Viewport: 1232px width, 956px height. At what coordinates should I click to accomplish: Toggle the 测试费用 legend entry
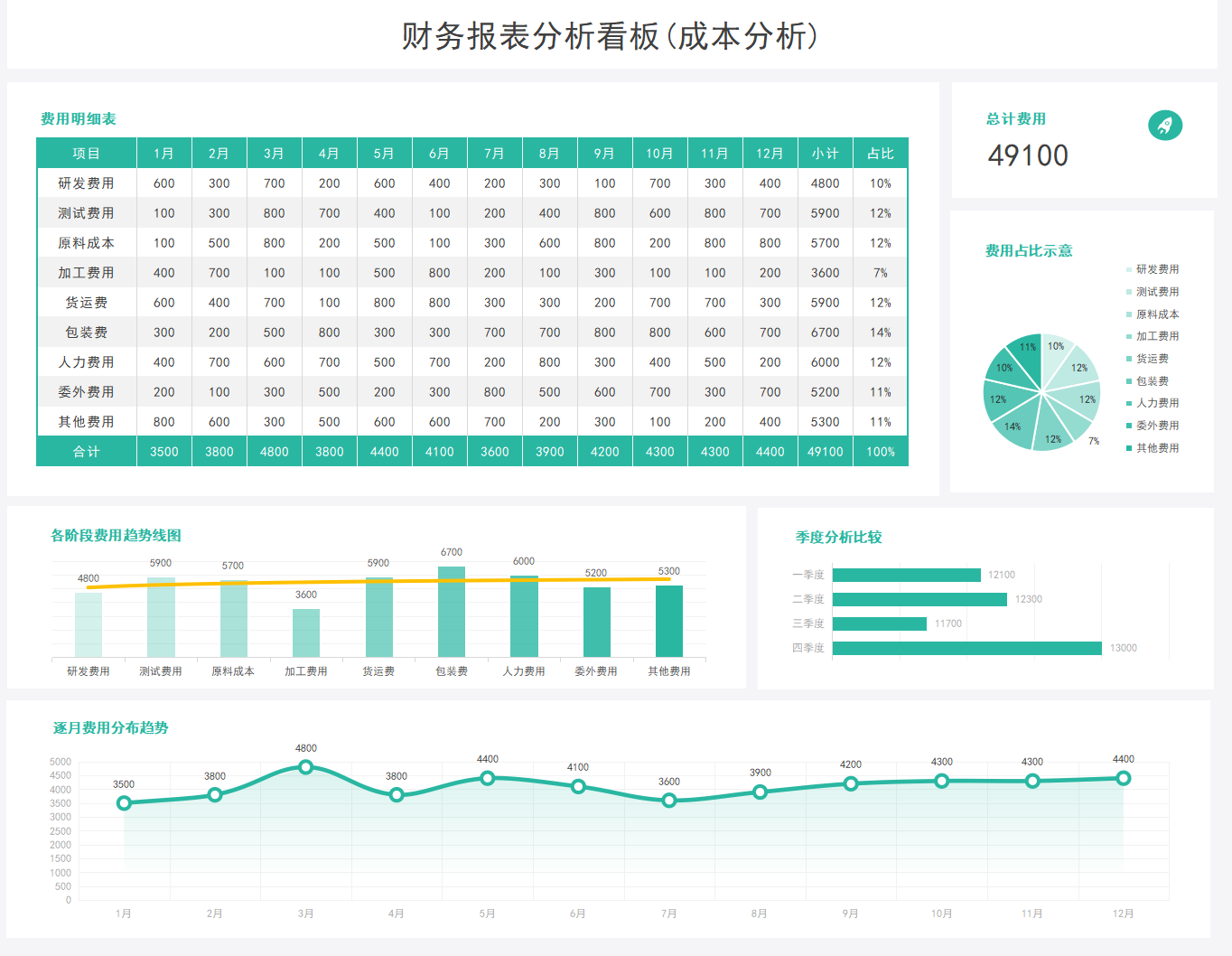[x=1157, y=291]
